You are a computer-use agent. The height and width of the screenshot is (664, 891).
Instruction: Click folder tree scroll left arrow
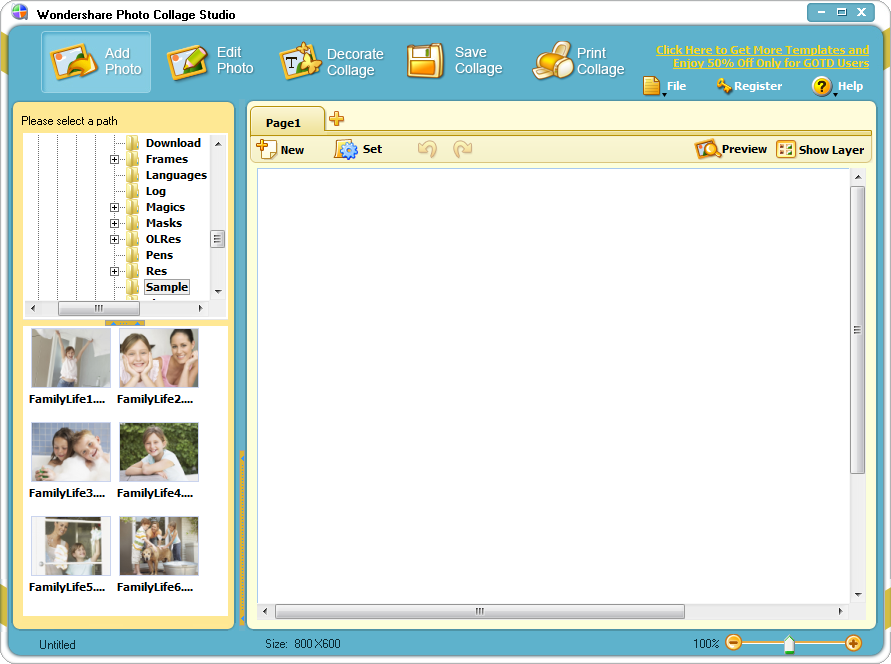(33, 308)
